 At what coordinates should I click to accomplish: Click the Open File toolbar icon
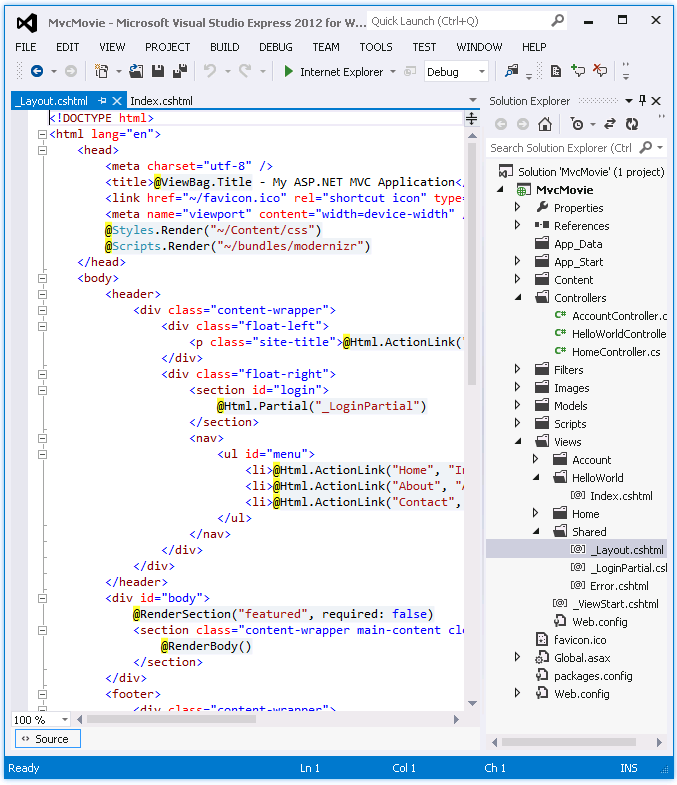(x=137, y=71)
